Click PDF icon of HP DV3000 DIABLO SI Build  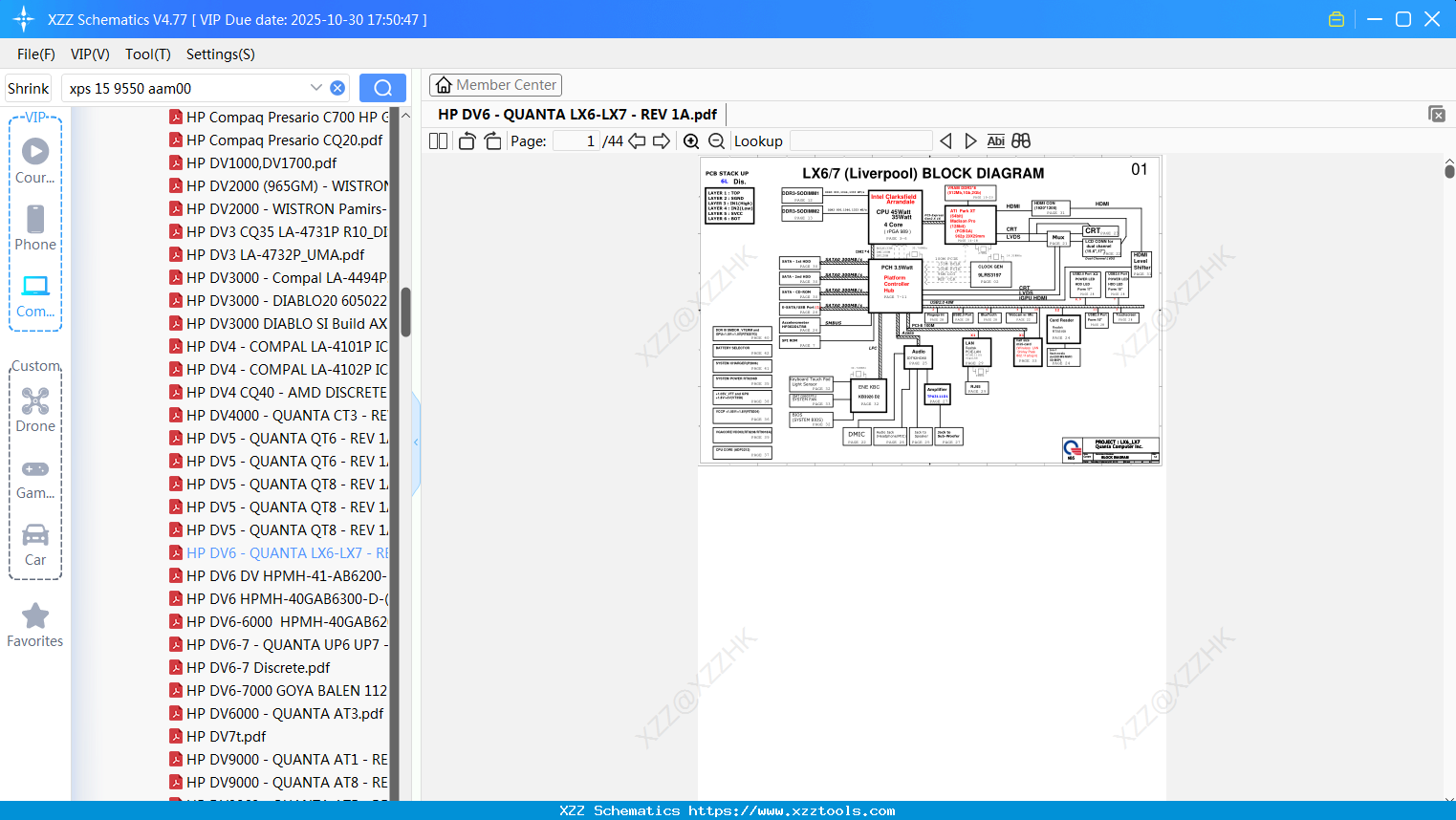[x=176, y=323]
